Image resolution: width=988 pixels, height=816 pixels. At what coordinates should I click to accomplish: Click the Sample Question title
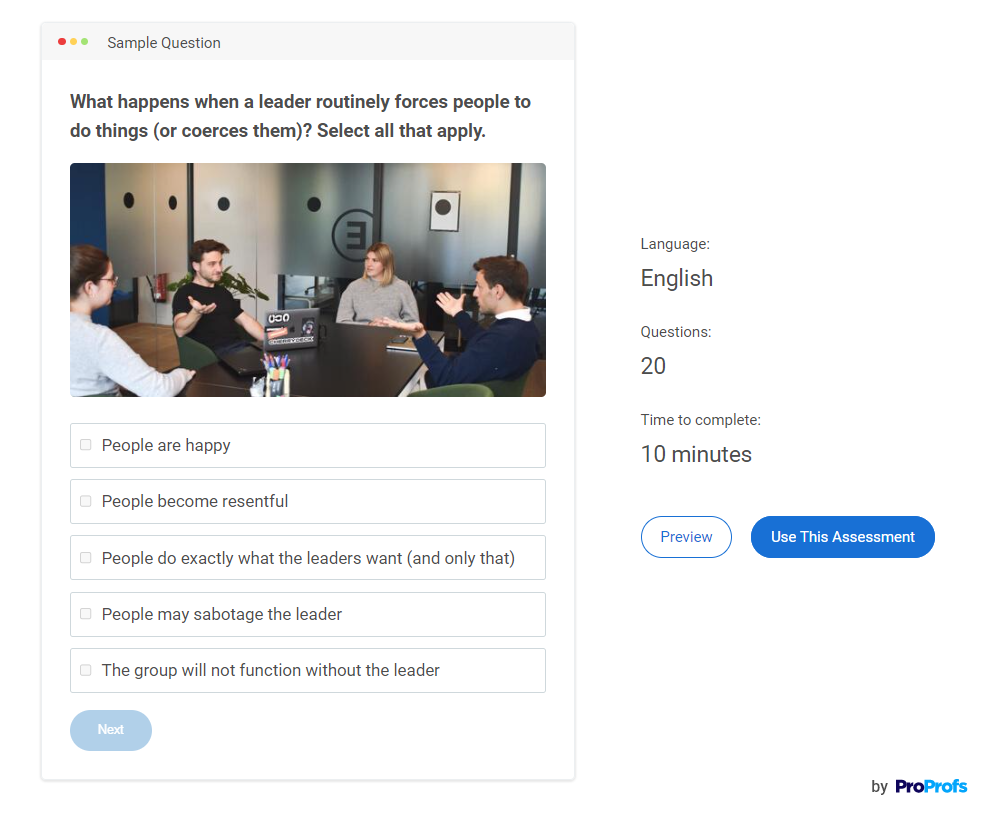click(x=164, y=43)
